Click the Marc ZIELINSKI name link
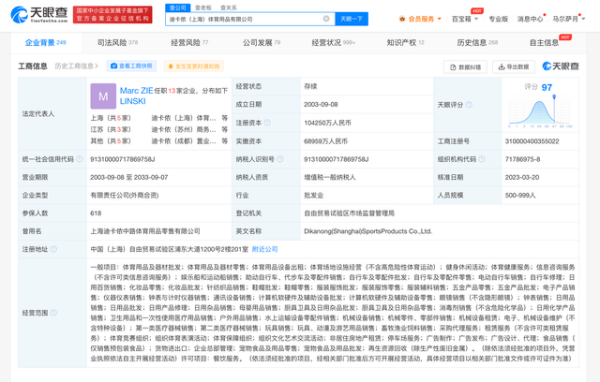Image resolution: width=600 pixels, height=382 pixels. (136, 96)
